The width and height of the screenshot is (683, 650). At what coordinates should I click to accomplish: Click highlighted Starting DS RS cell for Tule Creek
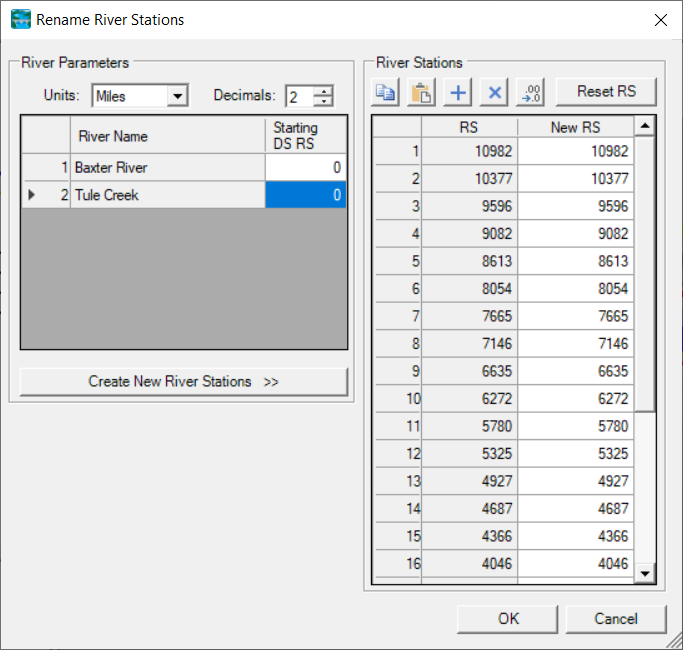(306, 195)
